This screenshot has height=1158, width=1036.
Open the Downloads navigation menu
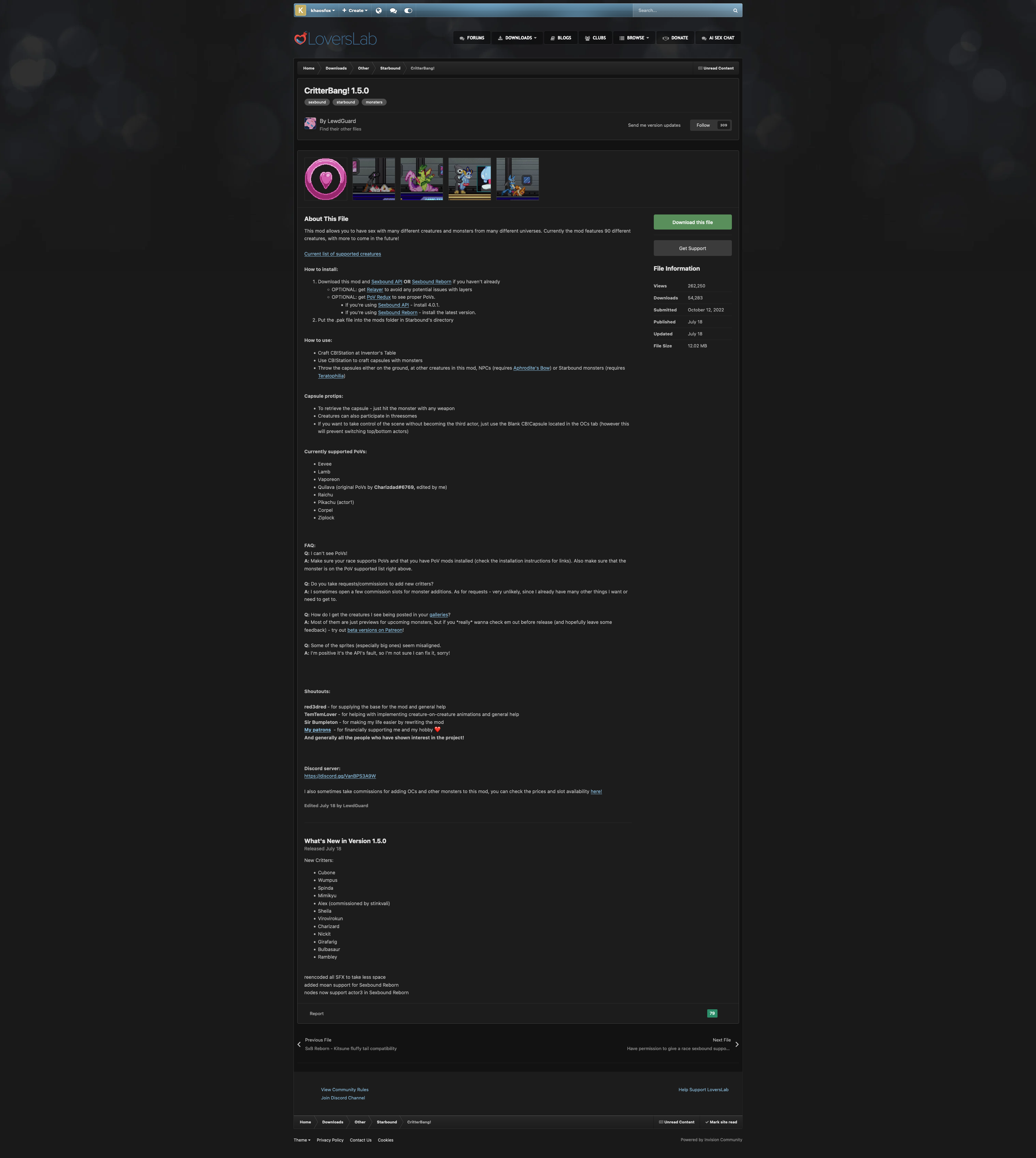517,38
